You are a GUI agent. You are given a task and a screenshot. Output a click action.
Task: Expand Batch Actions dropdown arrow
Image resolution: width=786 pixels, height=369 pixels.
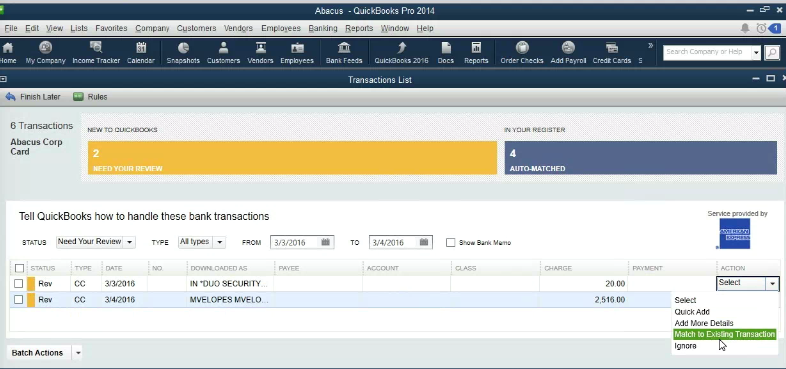coord(78,353)
